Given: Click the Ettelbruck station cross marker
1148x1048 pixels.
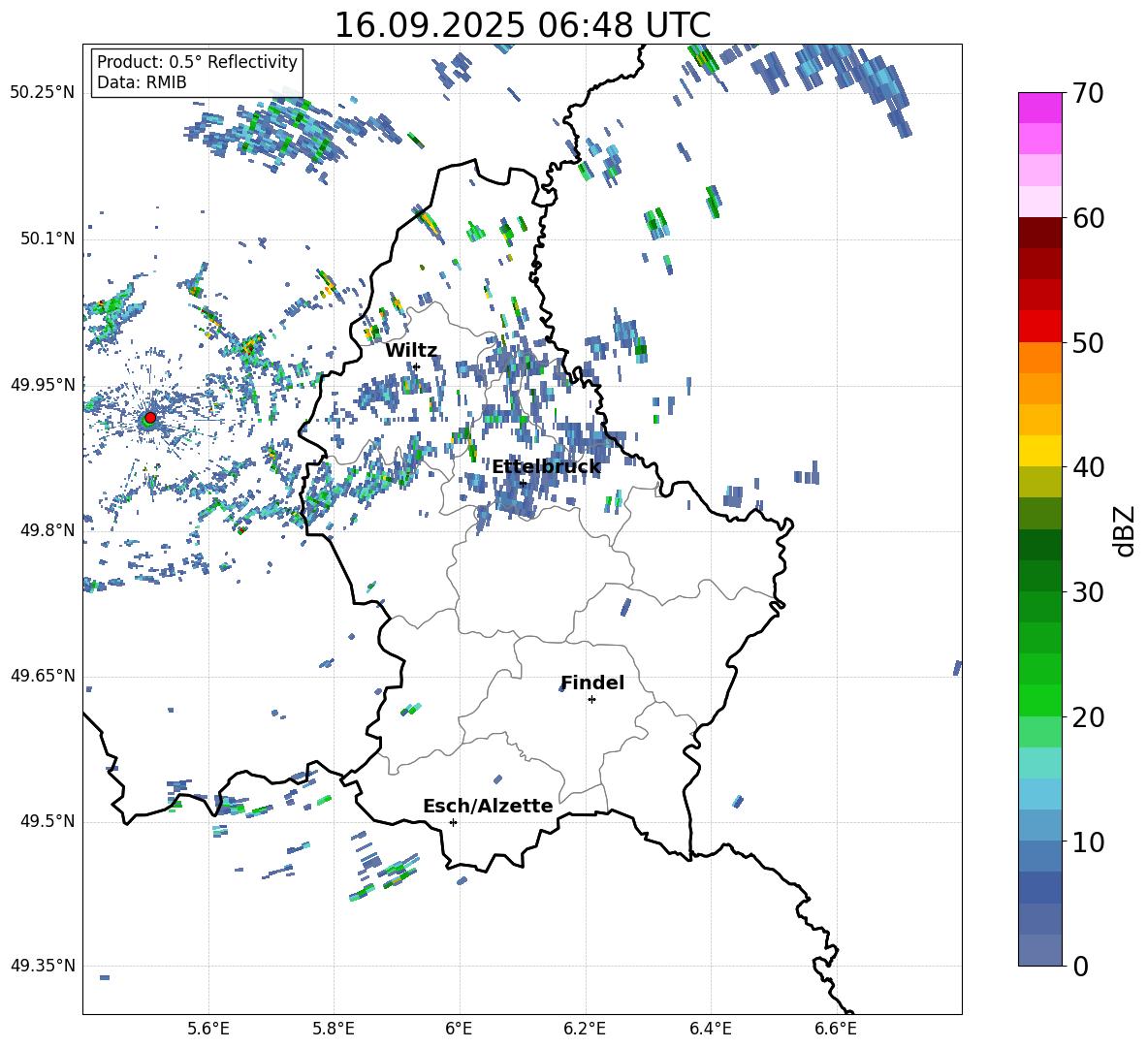Looking at the screenshot, I should [x=524, y=483].
